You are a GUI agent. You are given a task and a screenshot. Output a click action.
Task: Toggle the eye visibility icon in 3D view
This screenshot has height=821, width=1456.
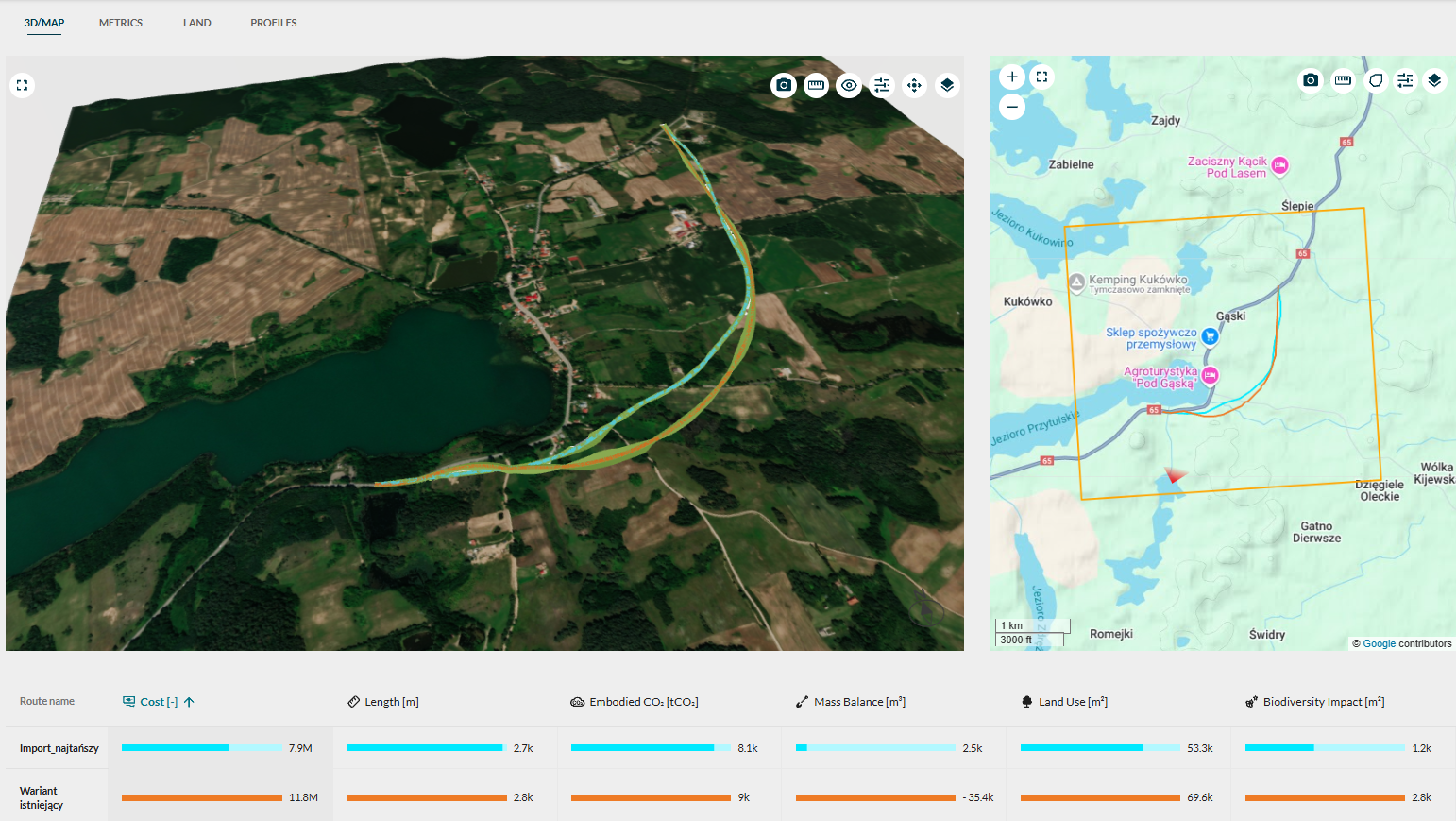(x=849, y=86)
